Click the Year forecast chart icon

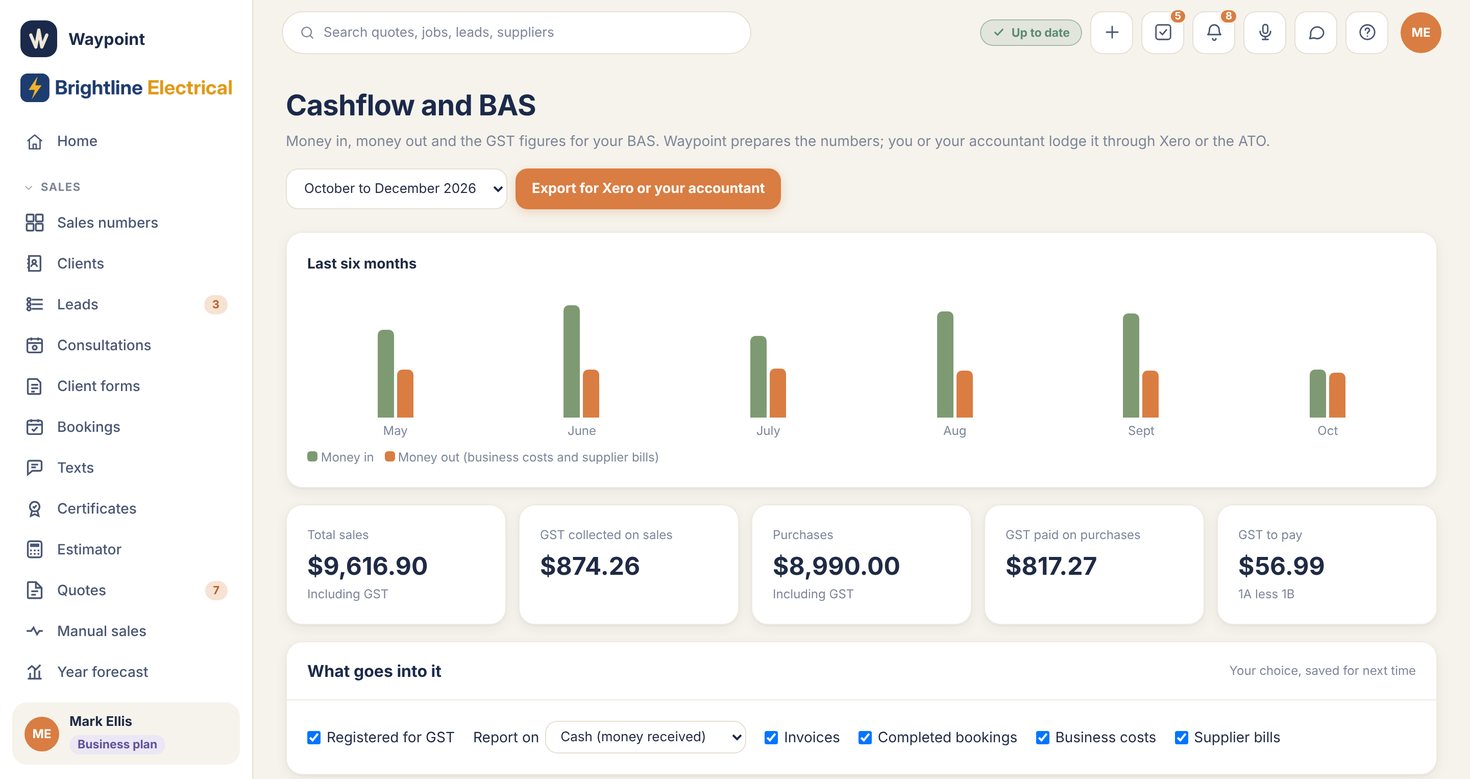(35, 672)
